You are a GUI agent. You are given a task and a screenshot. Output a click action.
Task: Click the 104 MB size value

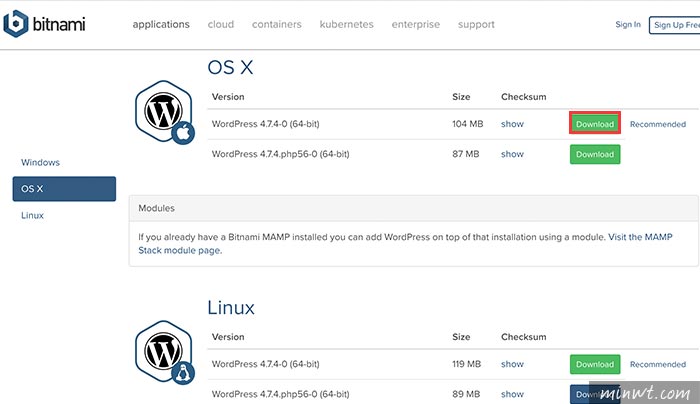point(467,124)
